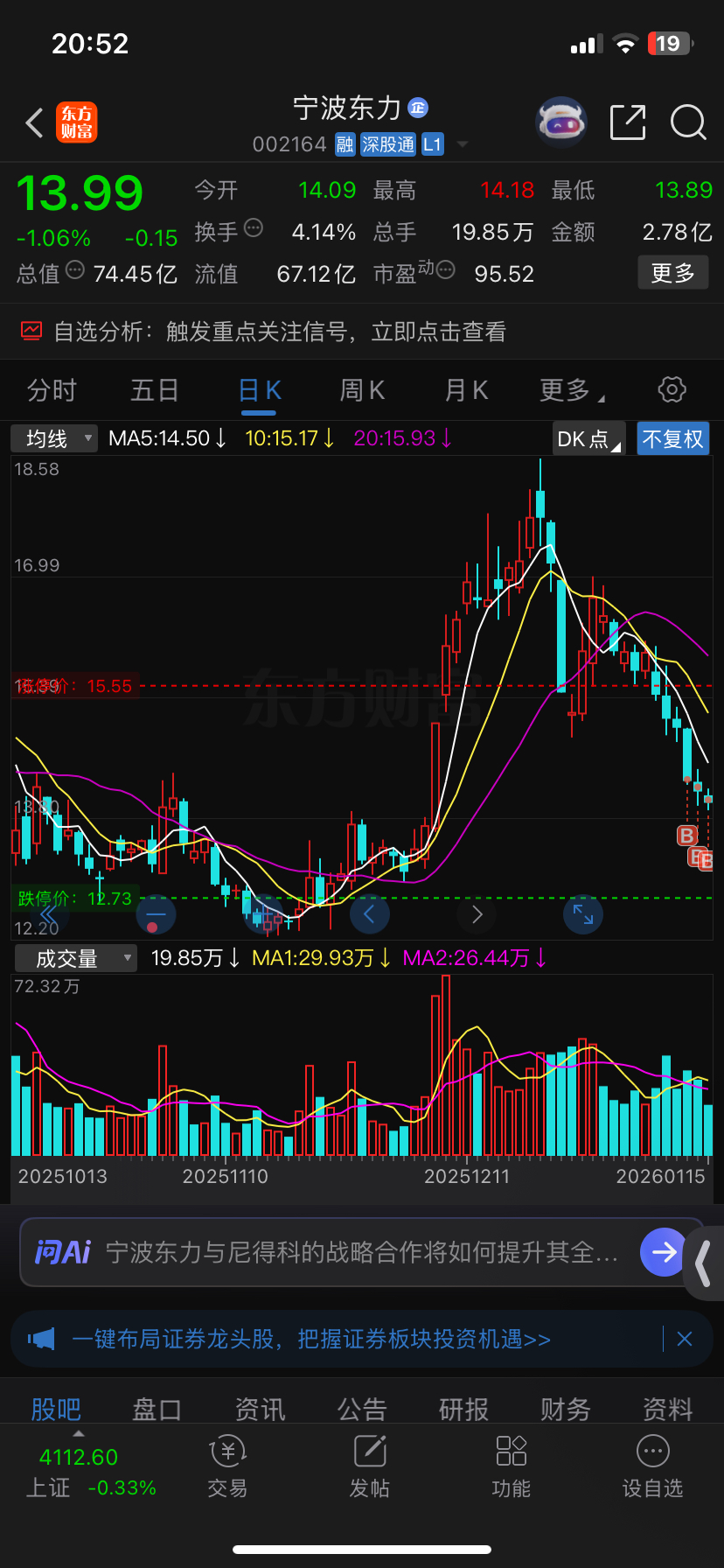Screen dimensions: 724x1568
Task: Open the 自选分析 signal notice
Action: pos(362,332)
